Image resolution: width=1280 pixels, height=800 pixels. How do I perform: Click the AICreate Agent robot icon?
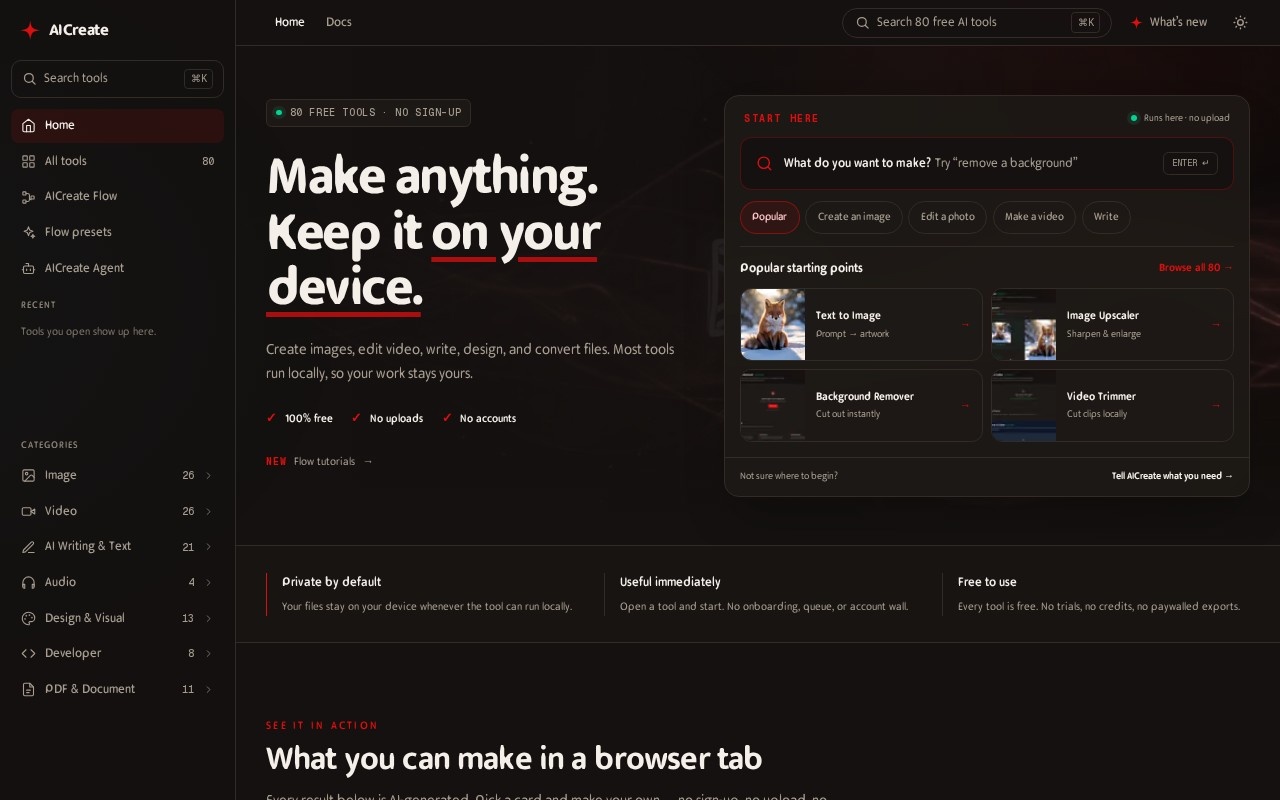[28, 268]
